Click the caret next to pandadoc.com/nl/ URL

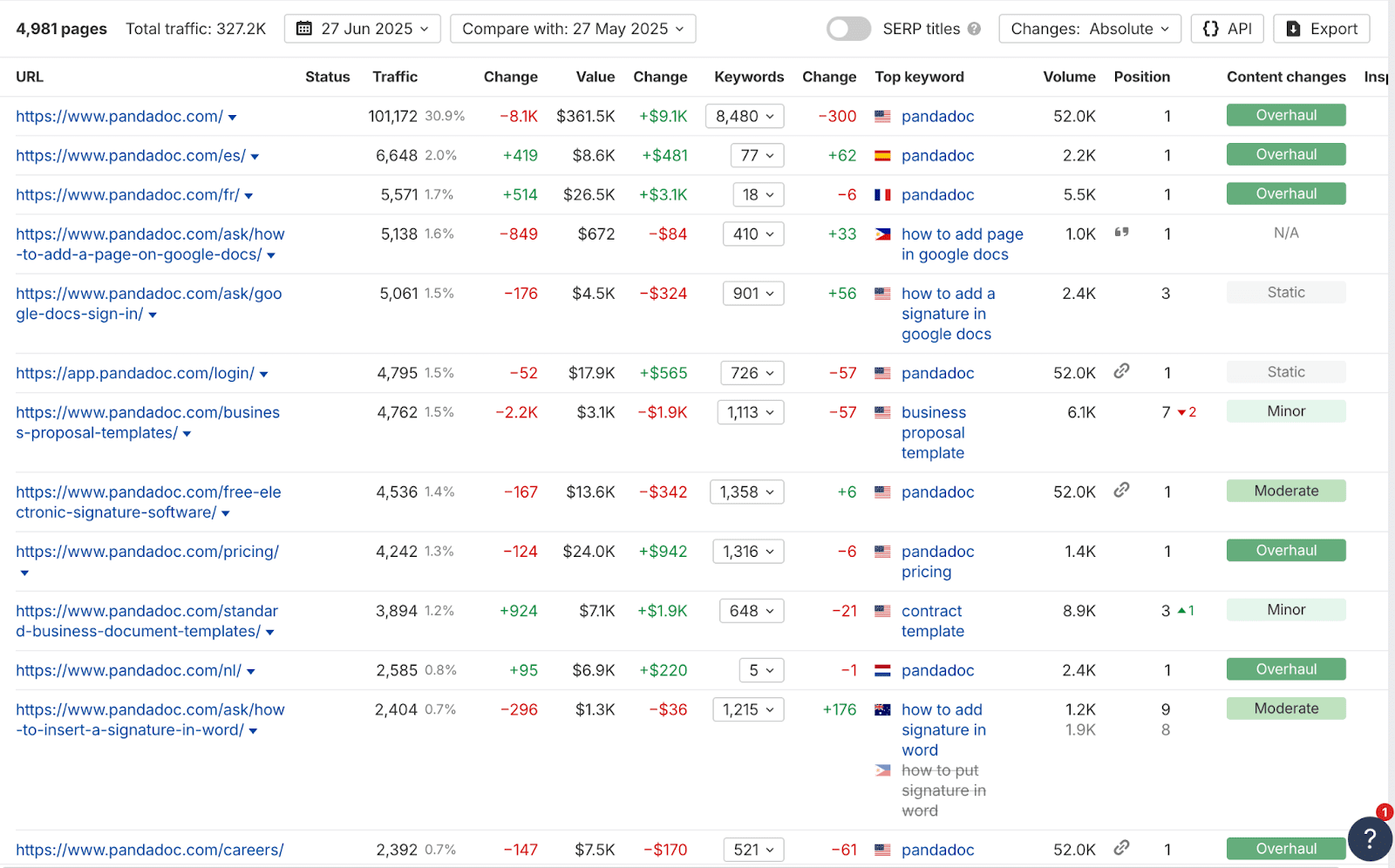251,672
